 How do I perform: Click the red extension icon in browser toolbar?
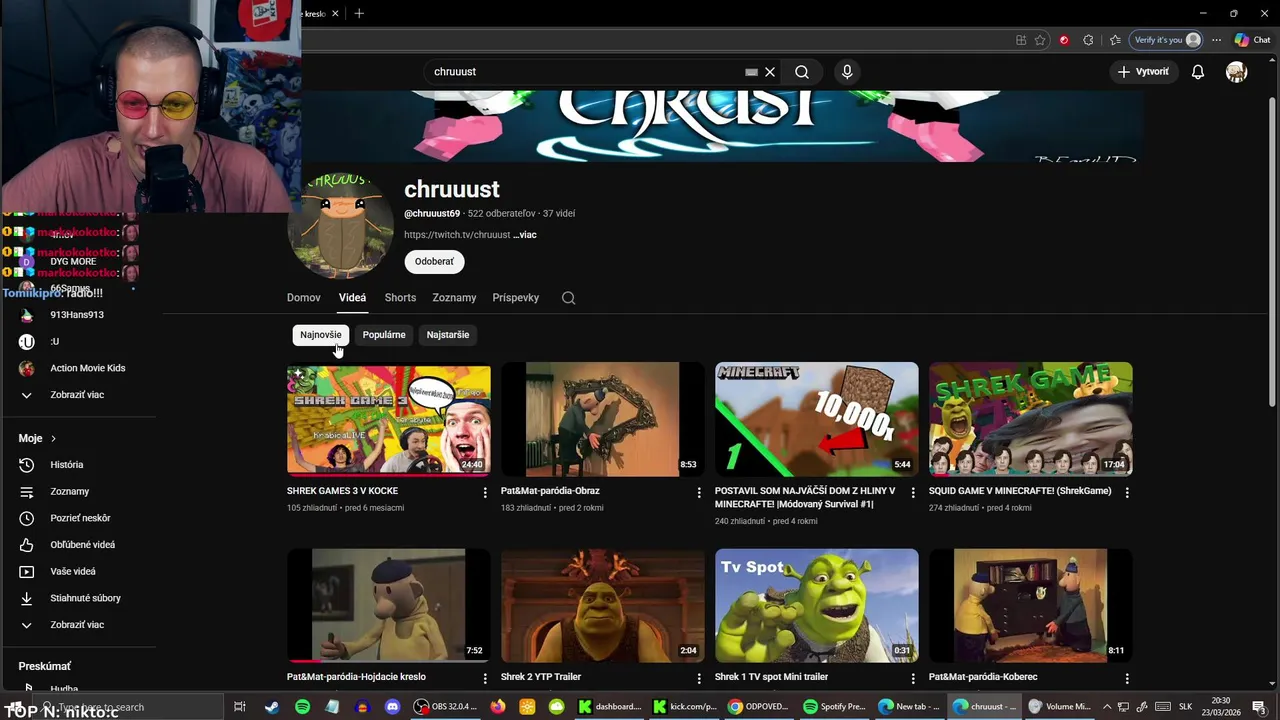(x=1064, y=40)
